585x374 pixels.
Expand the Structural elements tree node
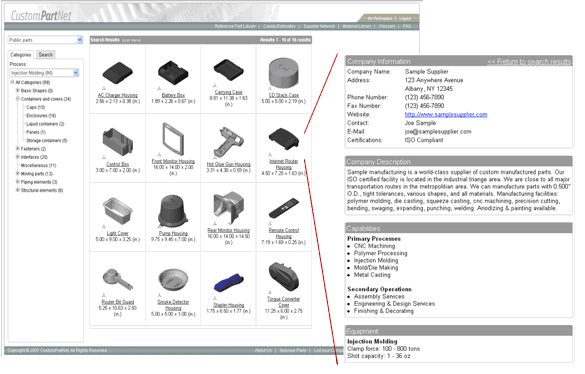point(18,190)
